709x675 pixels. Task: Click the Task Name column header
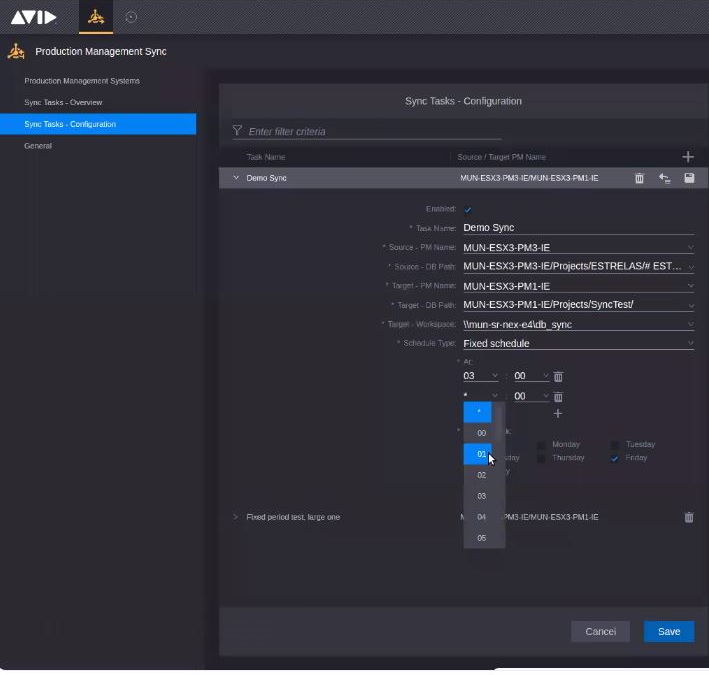point(266,157)
